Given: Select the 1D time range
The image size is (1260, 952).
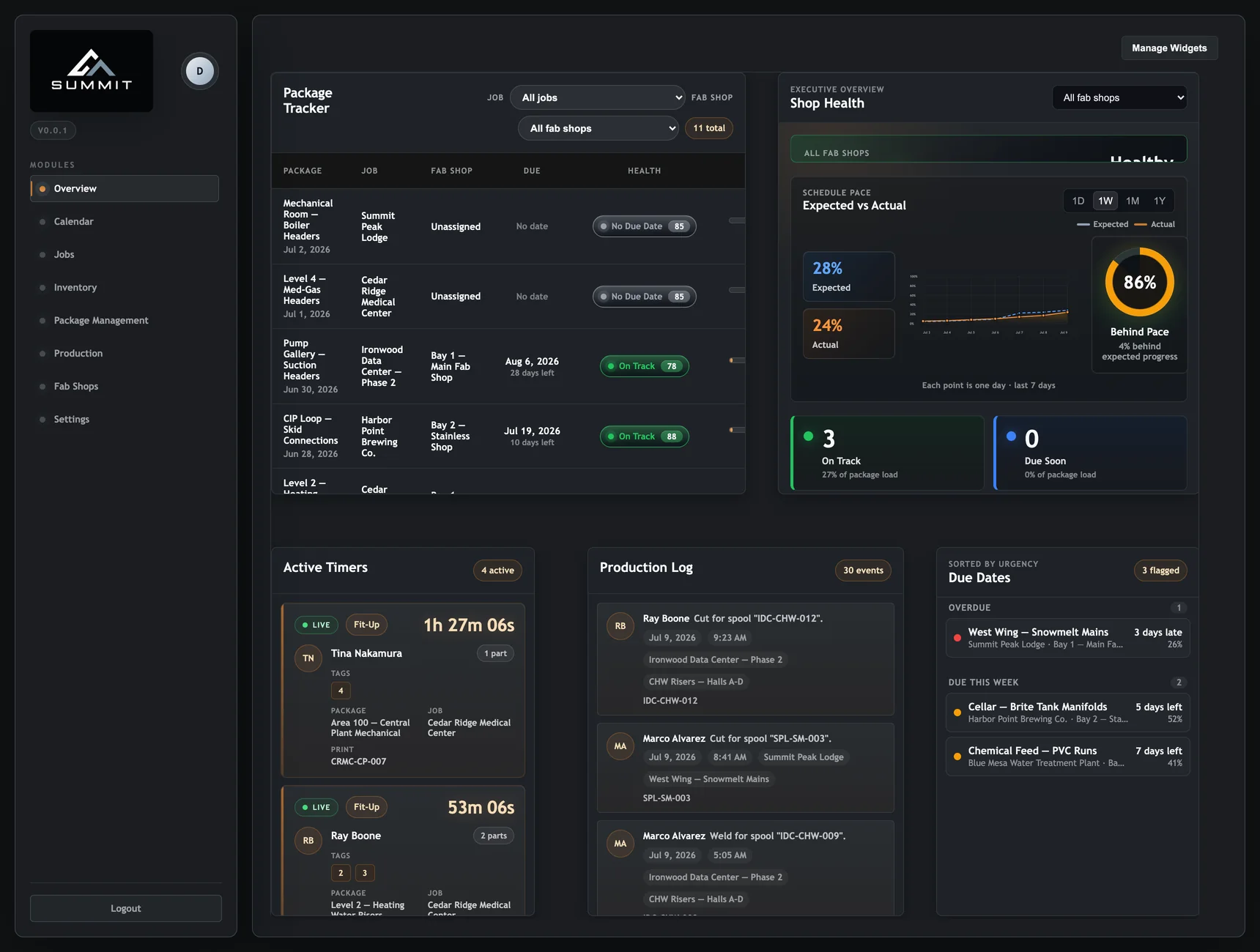Looking at the screenshot, I should [1078, 201].
